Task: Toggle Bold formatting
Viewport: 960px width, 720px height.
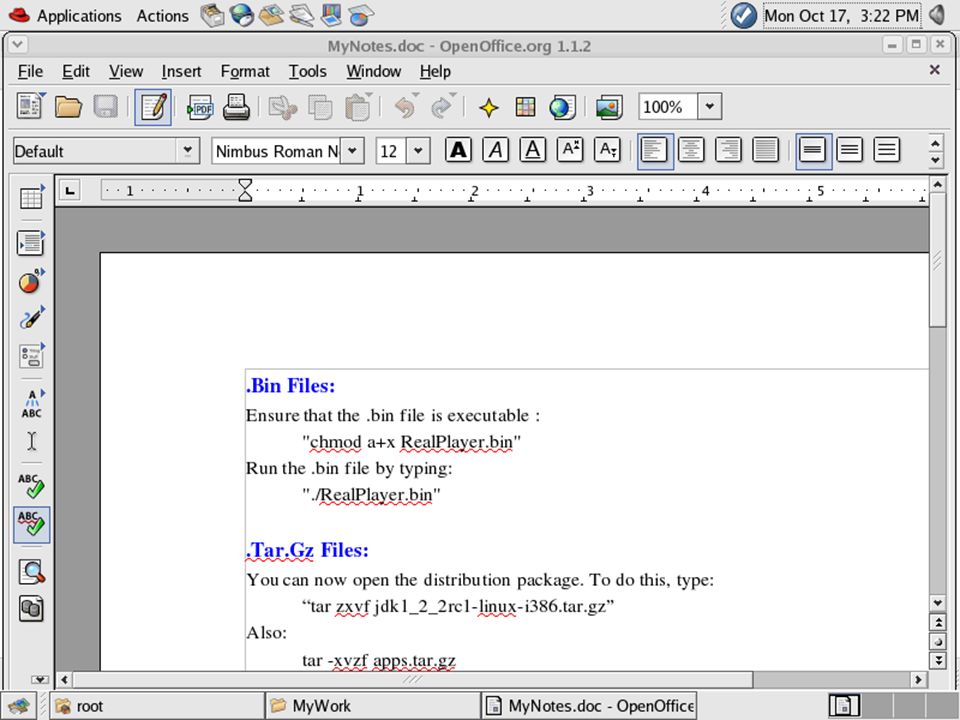Action: (458, 150)
